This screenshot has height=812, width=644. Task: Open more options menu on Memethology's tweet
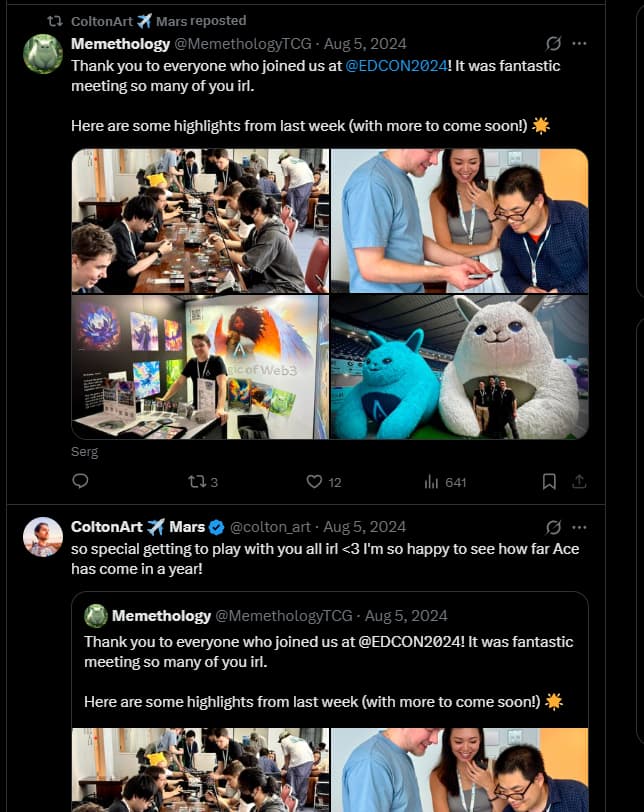pyautogui.click(x=579, y=44)
